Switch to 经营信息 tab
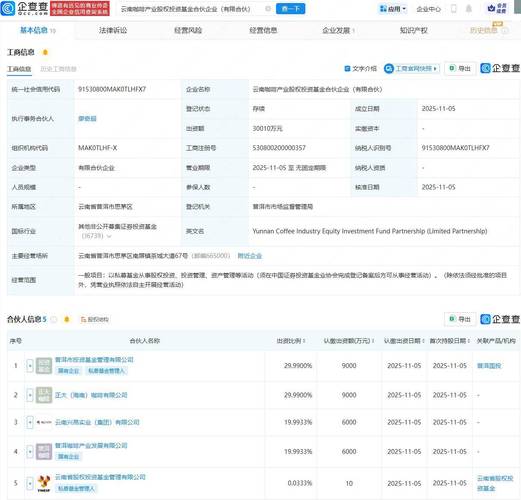The width and height of the screenshot is (521, 500). pos(263,30)
